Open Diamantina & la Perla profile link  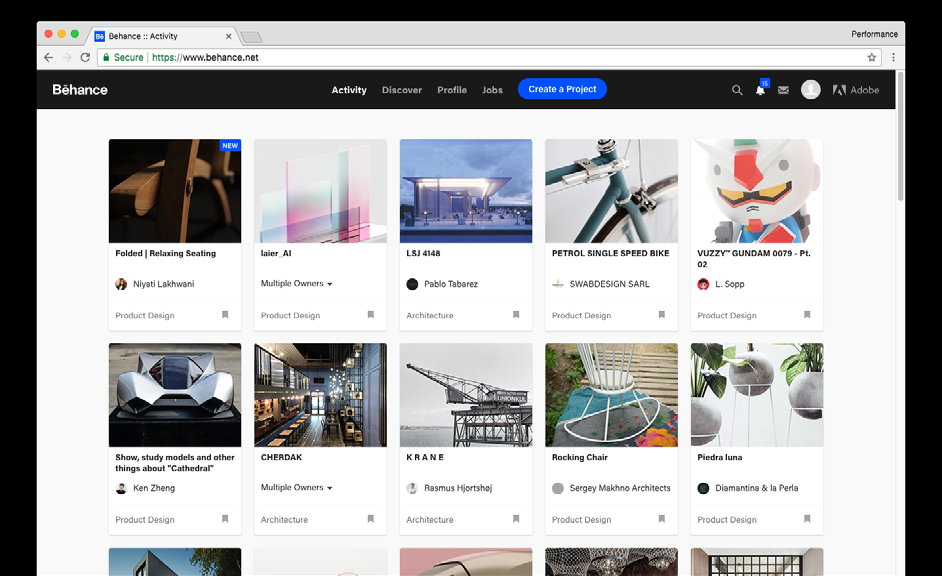756,488
